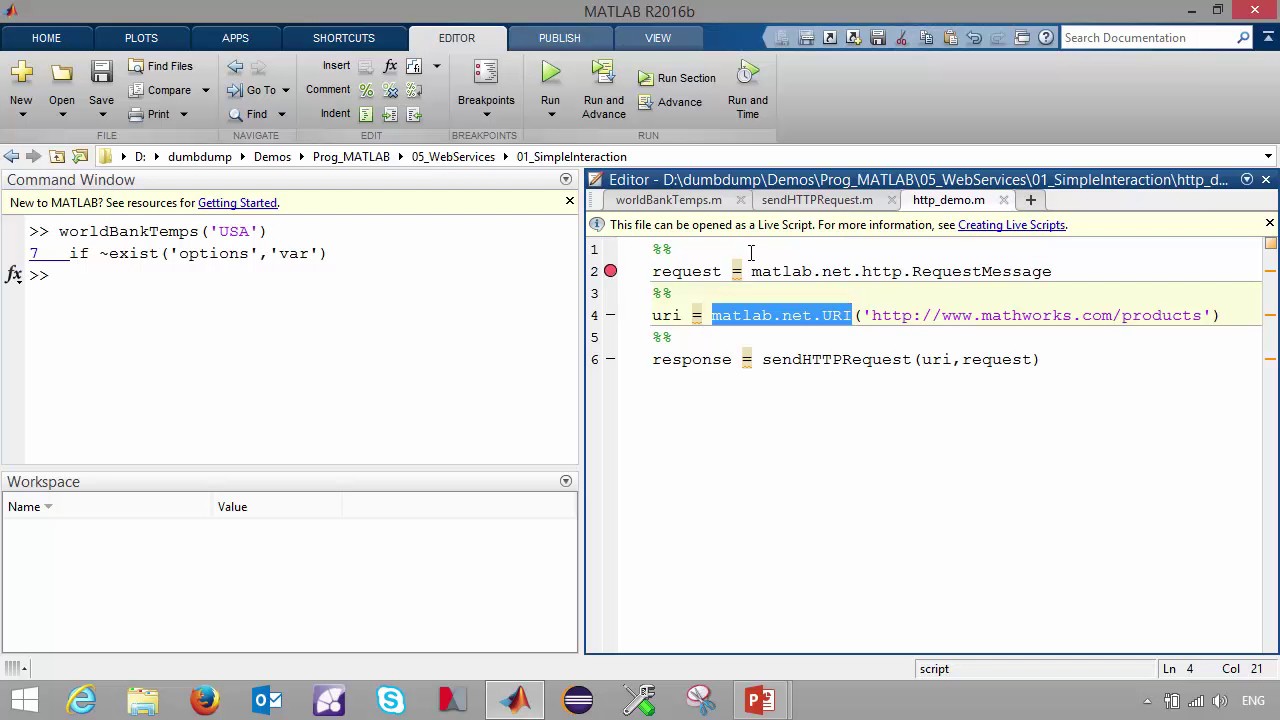This screenshot has width=1280, height=720.
Task: Click the Open folder icon
Action: pyautogui.click(x=62, y=72)
